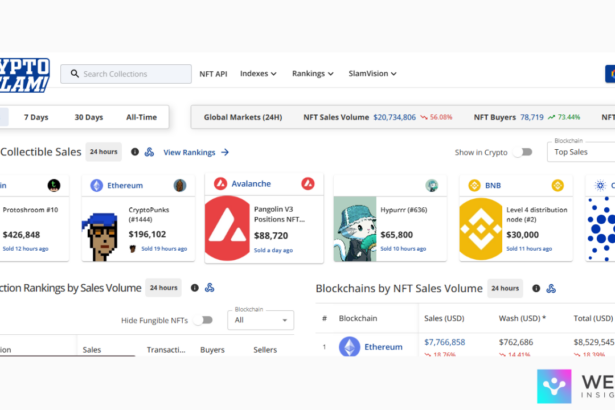Click the Ethereum icon in the CryptoPunks card header

pos(97,185)
